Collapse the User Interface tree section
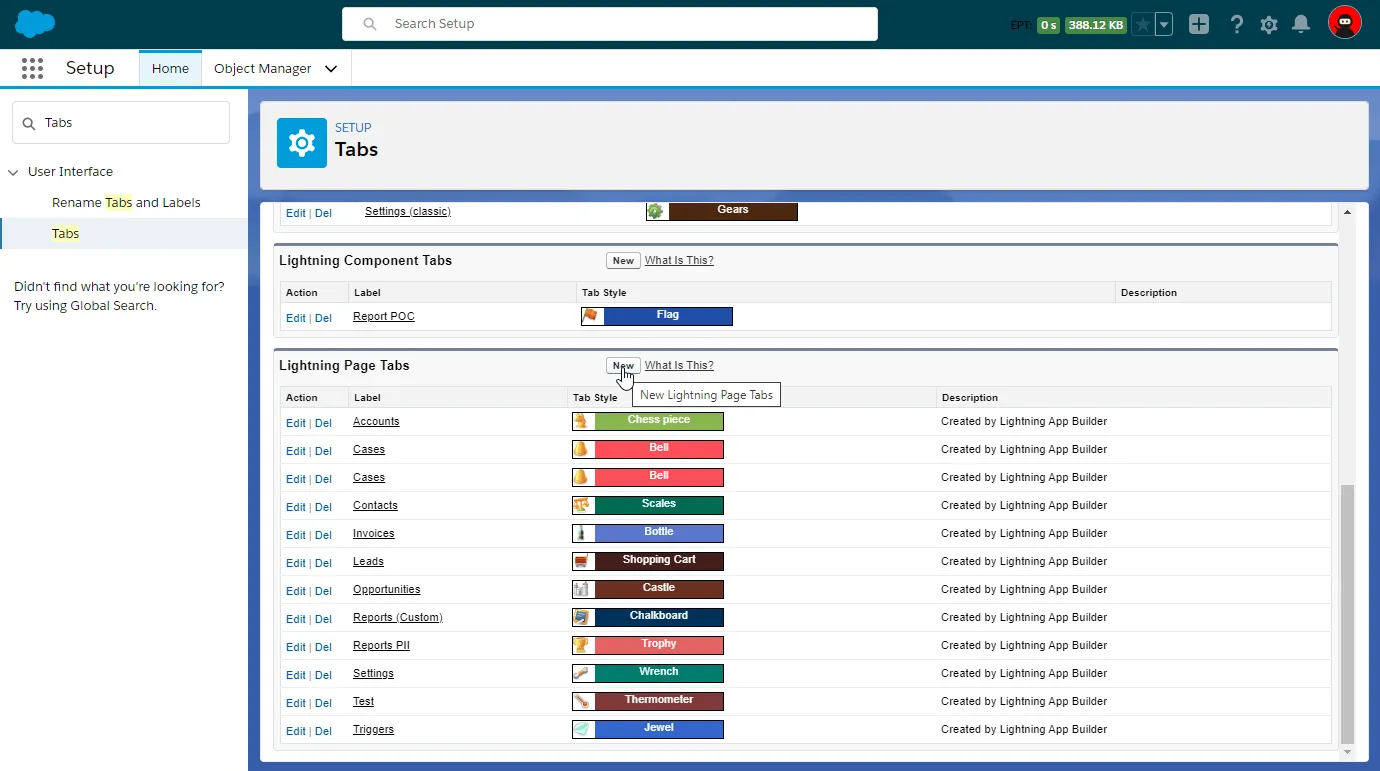Screen dimensions: 1380x771 [14, 172]
